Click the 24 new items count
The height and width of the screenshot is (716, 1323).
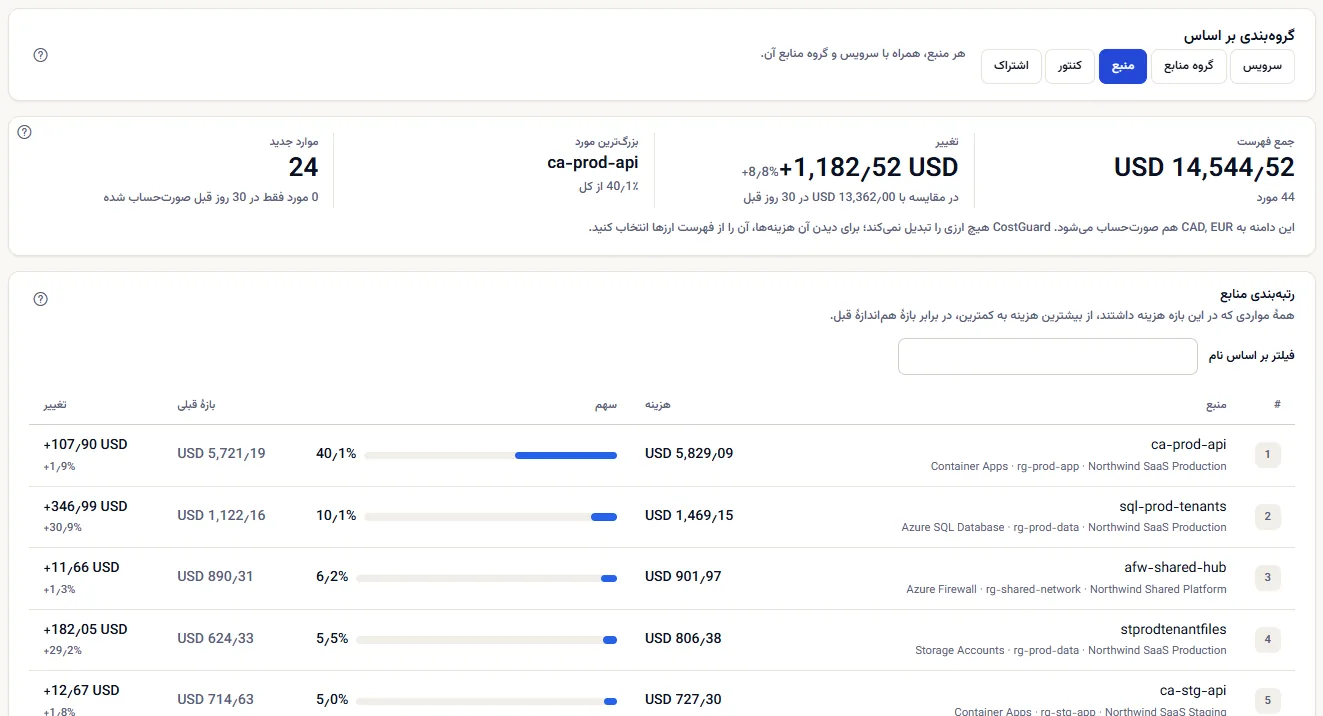(x=303, y=167)
